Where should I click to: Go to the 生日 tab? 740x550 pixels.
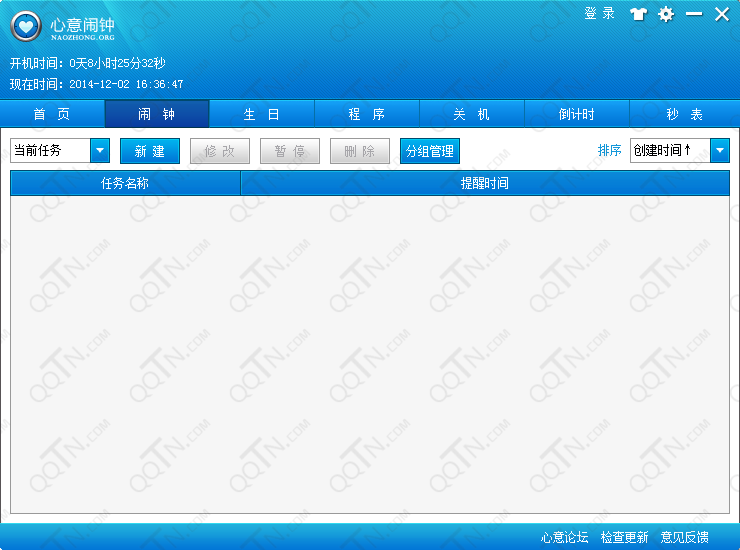tap(262, 114)
